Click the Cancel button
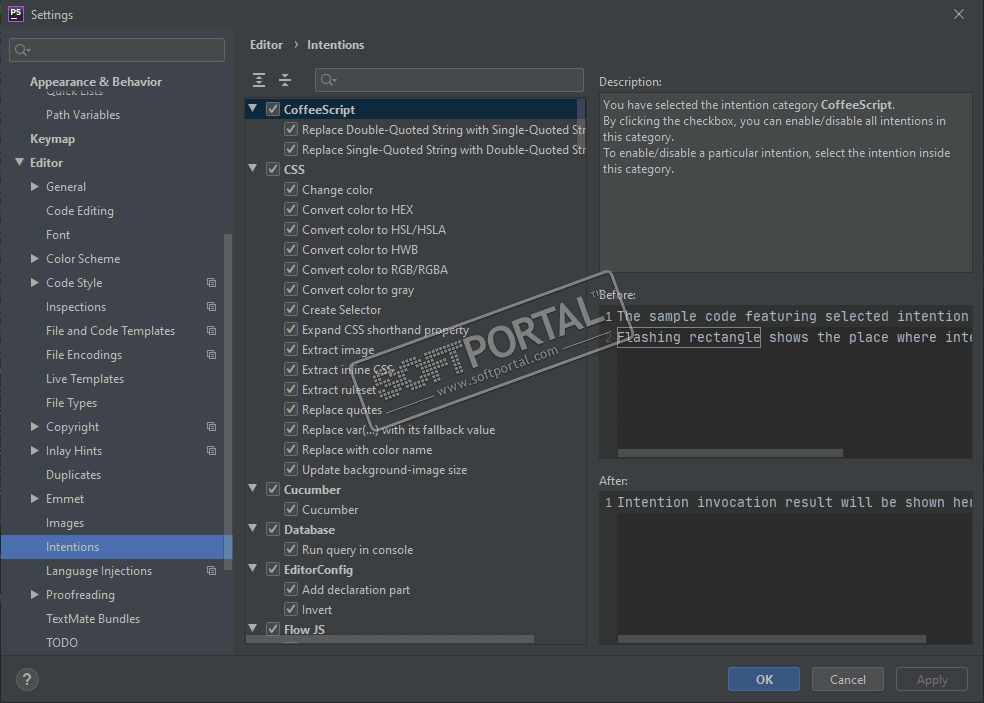This screenshot has height=703, width=984. (848, 679)
